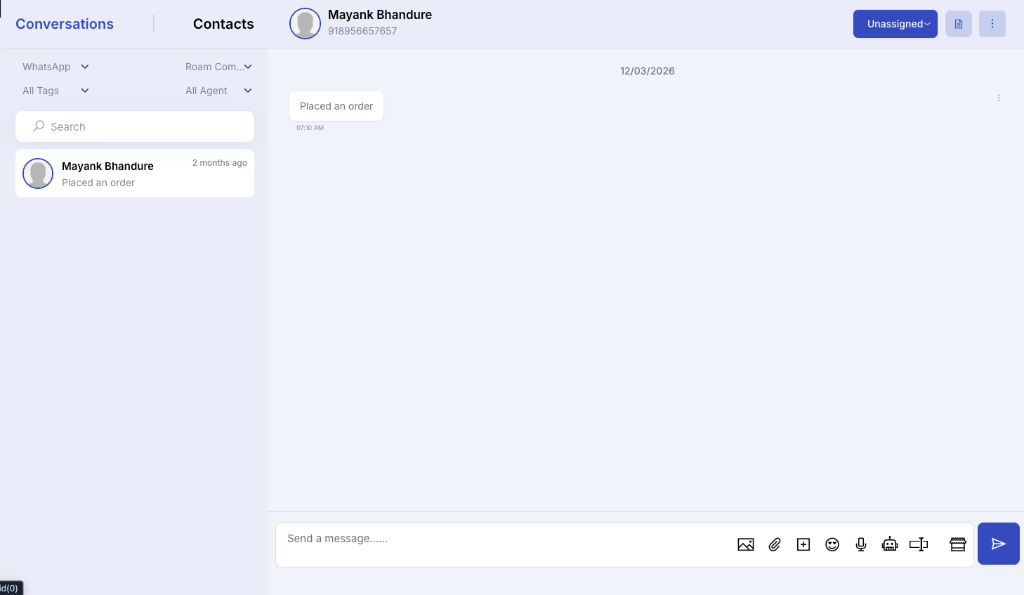Screen dimensions: 1024x595
Task: Expand the WhatsApp channel dropdown
Action: pyautogui.click(x=56, y=67)
